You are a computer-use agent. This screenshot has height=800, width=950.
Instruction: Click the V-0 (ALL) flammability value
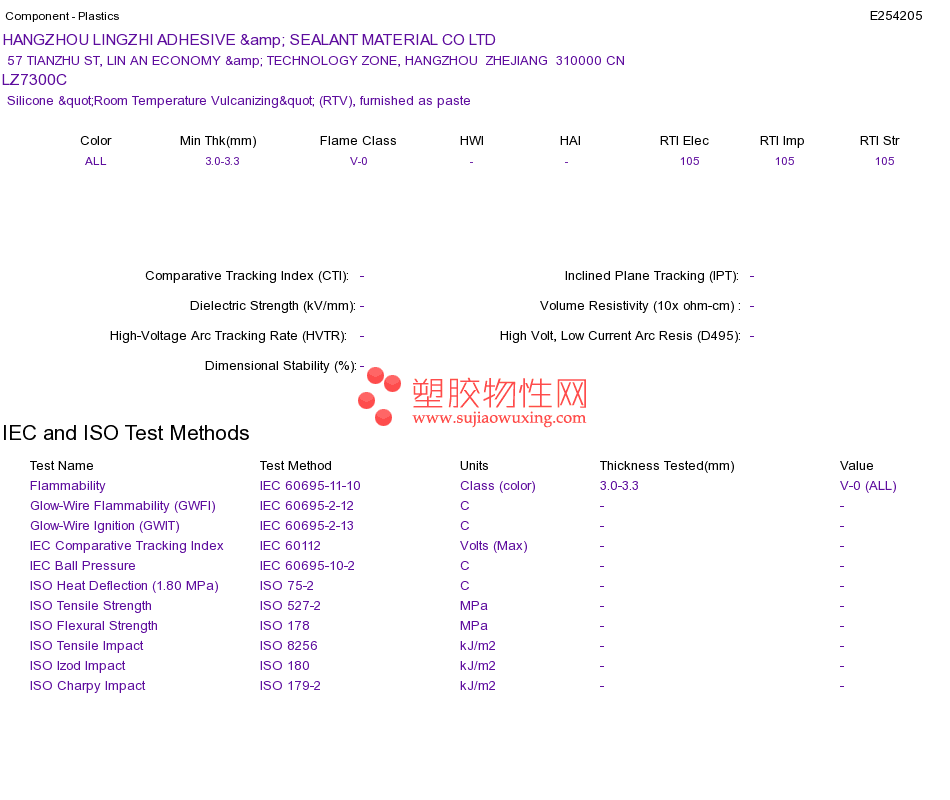[x=868, y=486]
